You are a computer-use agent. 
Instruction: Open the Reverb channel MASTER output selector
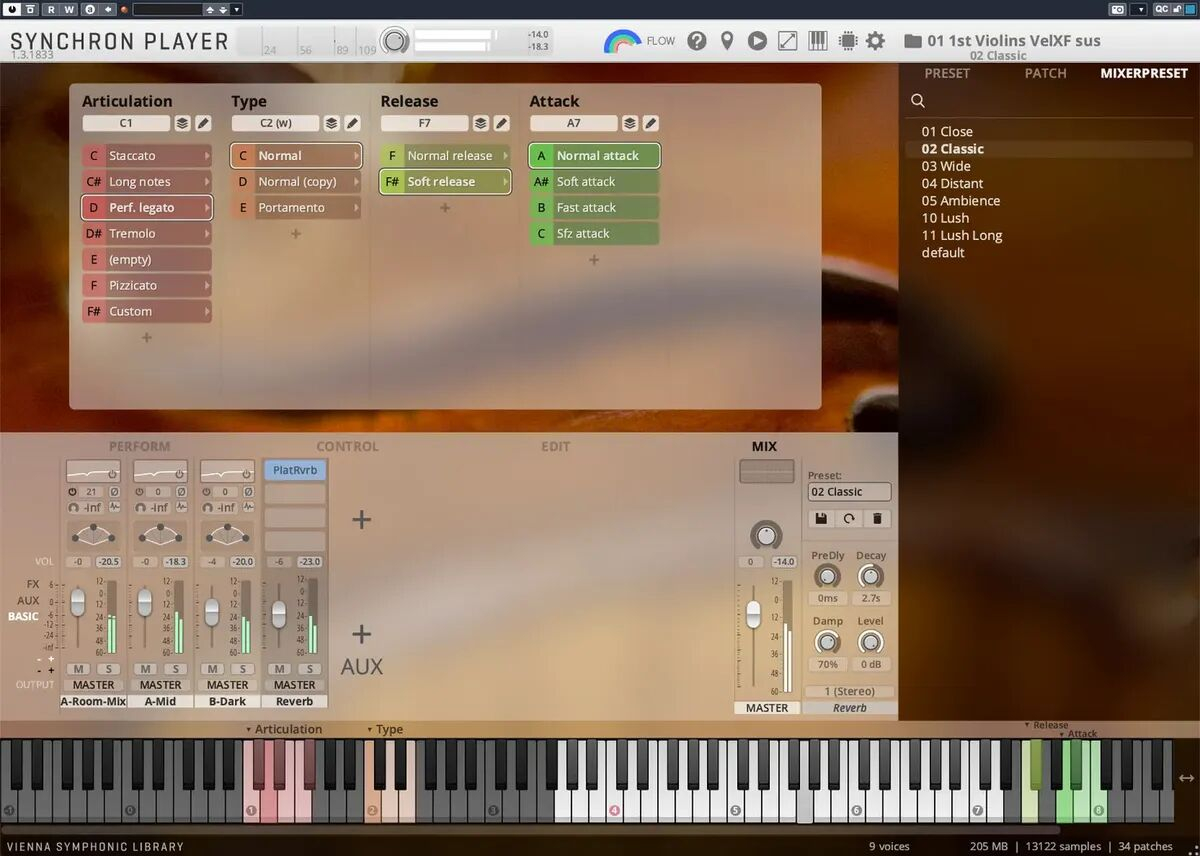point(294,685)
